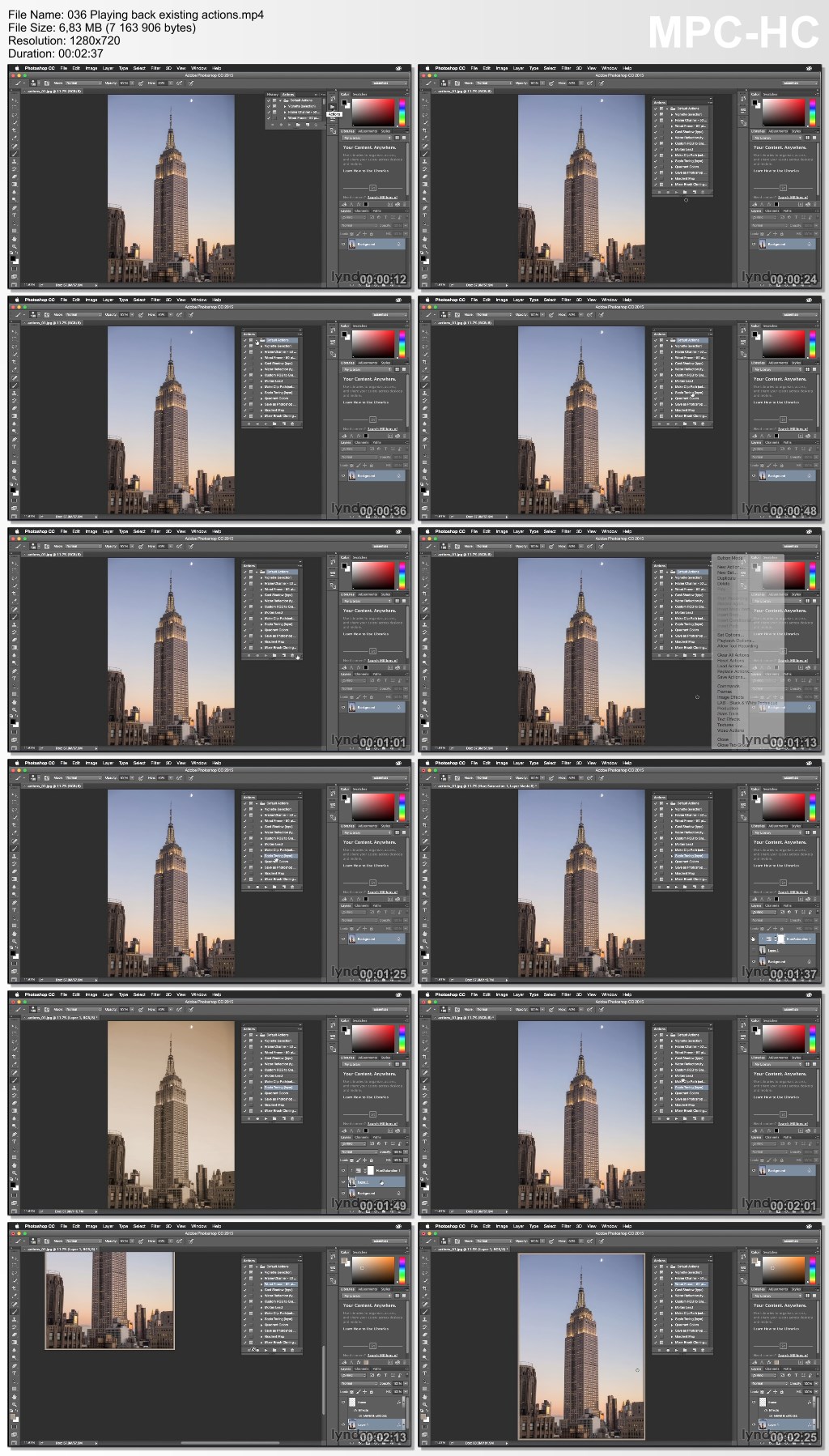This screenshot has width=829, height=1456.
Task: Select the Eyedropper tool in the 00:00:24 frame
Action: coord(425,138)
